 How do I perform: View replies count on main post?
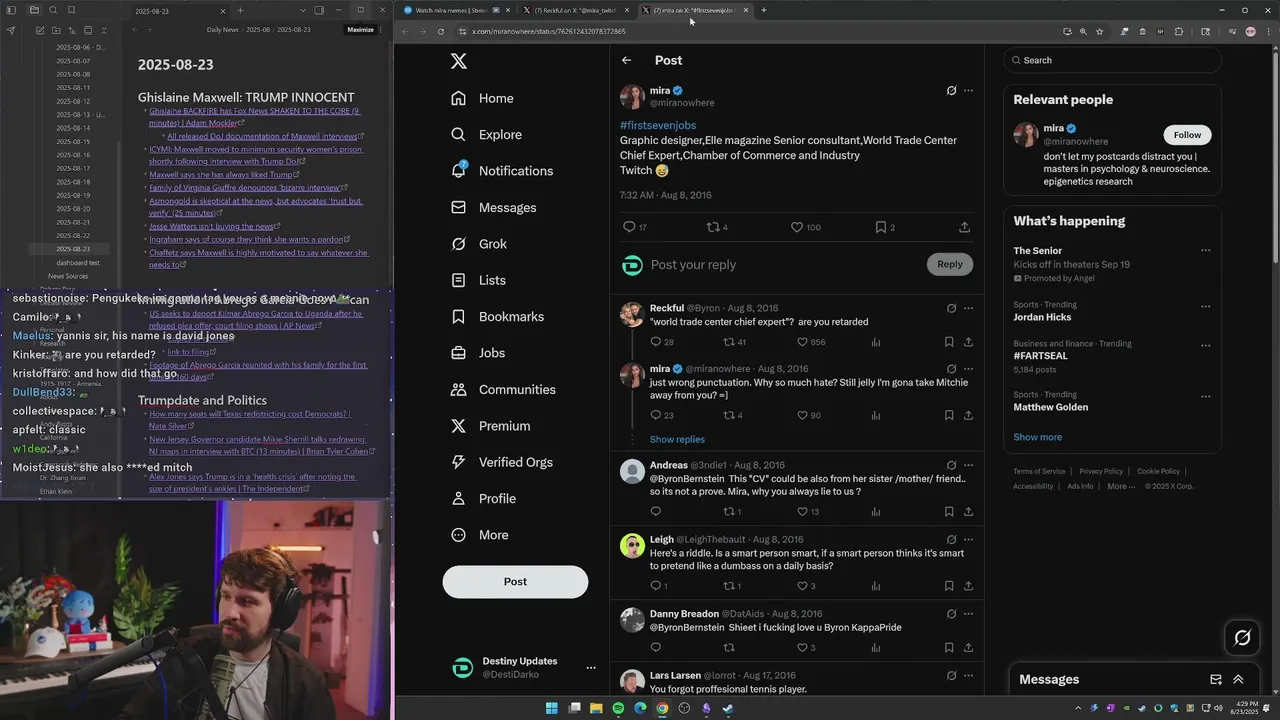(635, 227)
